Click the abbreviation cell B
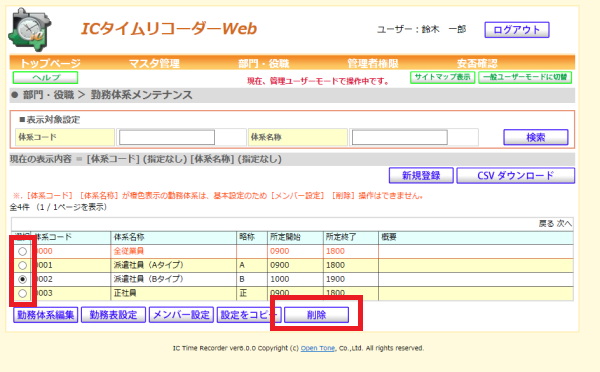The width and height of the screenshot is (600, 372). pos(252,279)
